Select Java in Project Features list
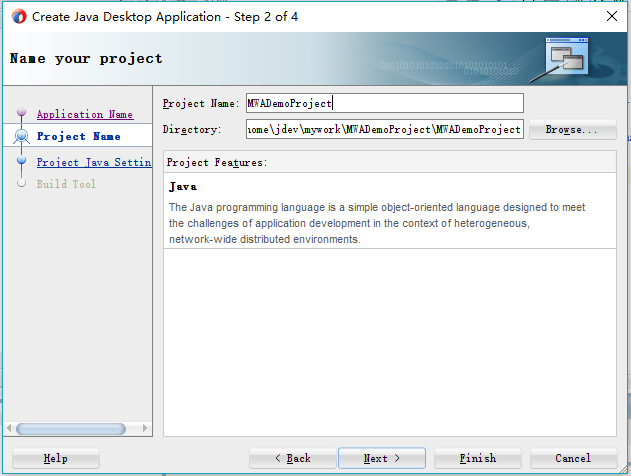 (x=183, y=187)
